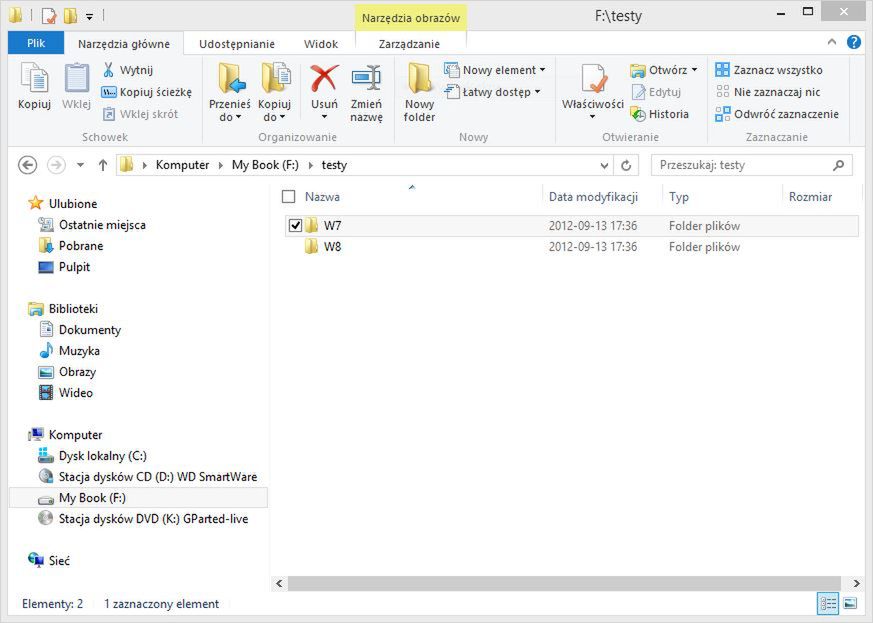Open Ostatnie miejsca in favorites
The height and width of the screenshot is (623, 873).
tap(102, 225)
